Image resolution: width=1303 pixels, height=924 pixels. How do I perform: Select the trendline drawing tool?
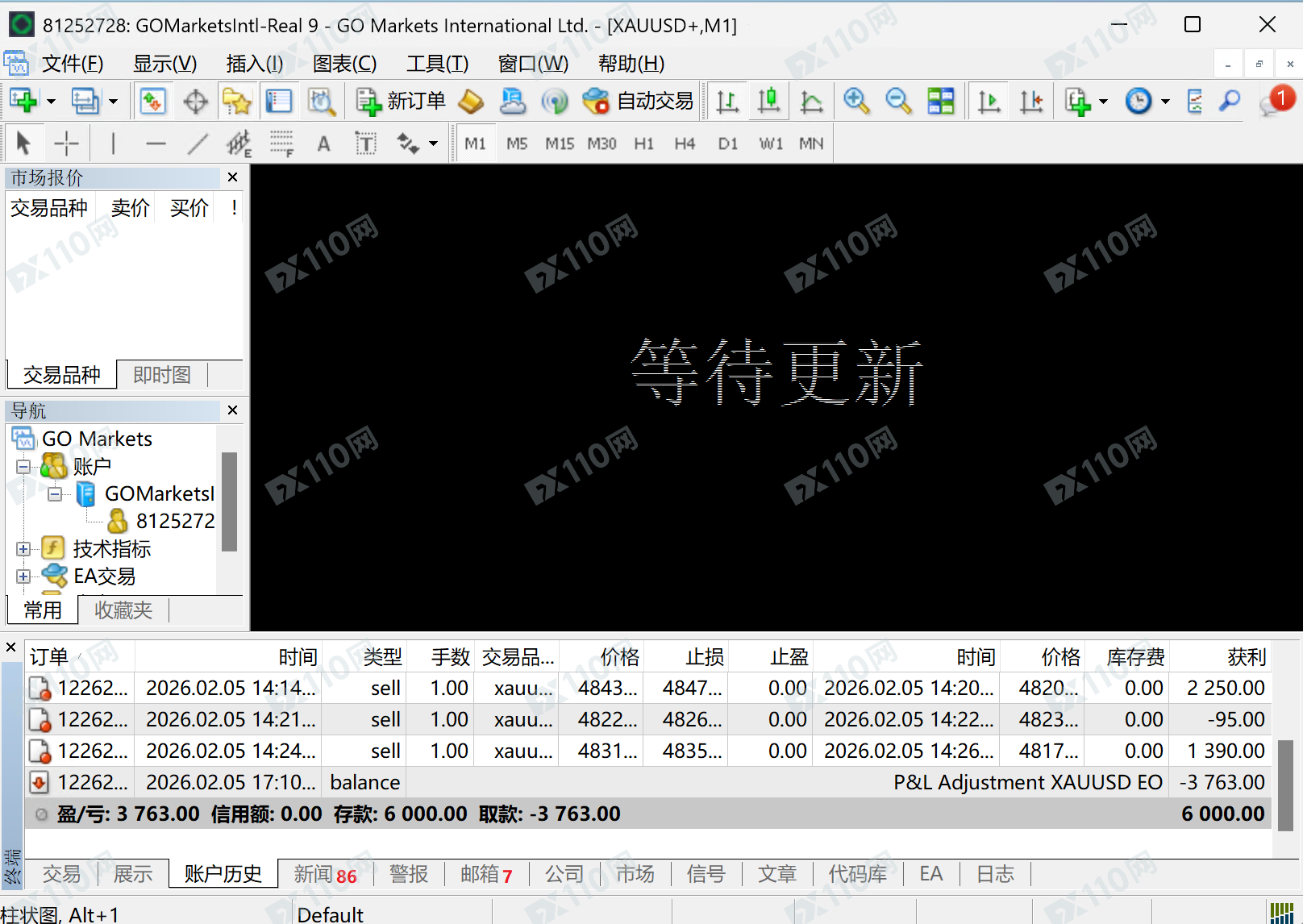(x=198, y=143)
